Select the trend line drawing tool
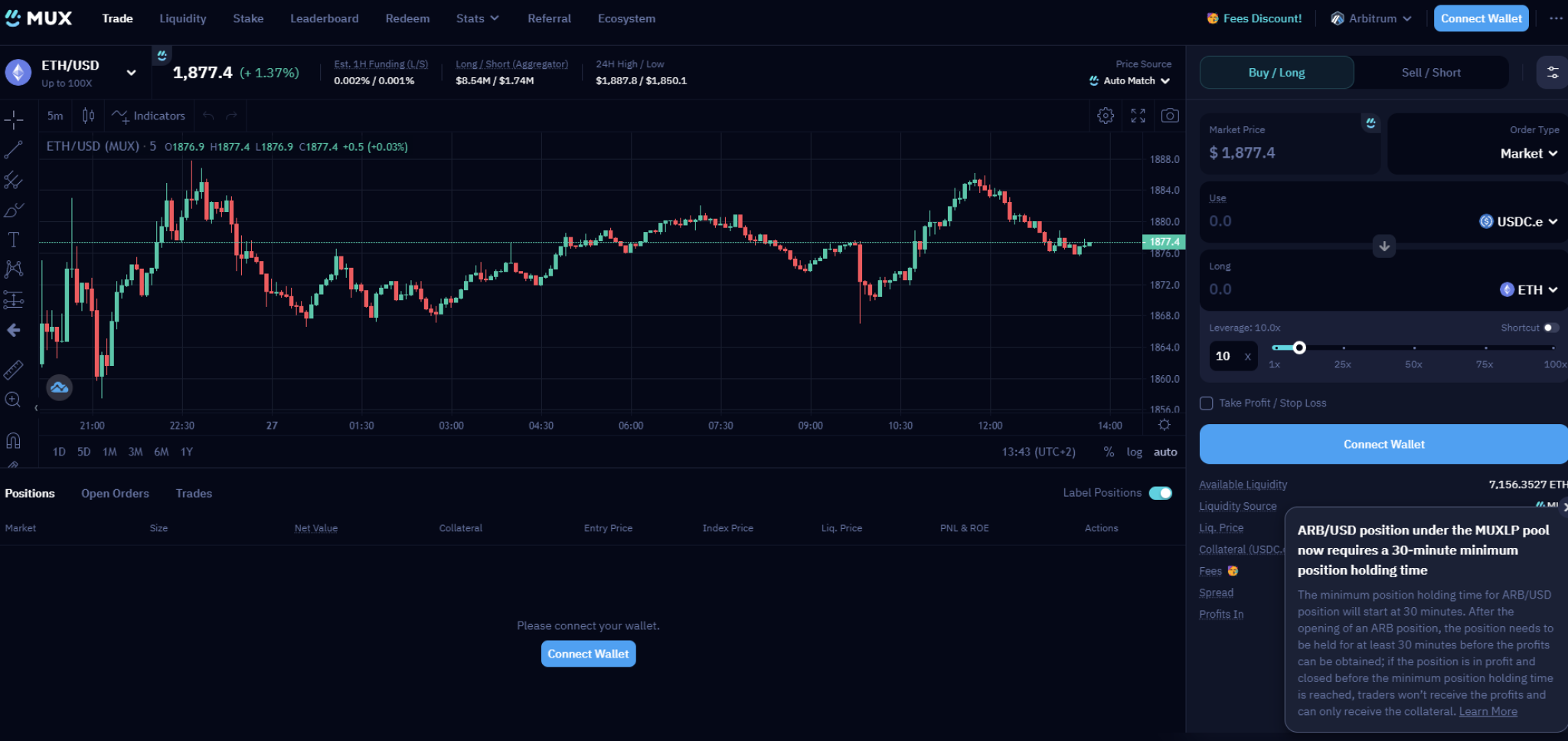Viewport: 1568px width, 741px height. 14,149
